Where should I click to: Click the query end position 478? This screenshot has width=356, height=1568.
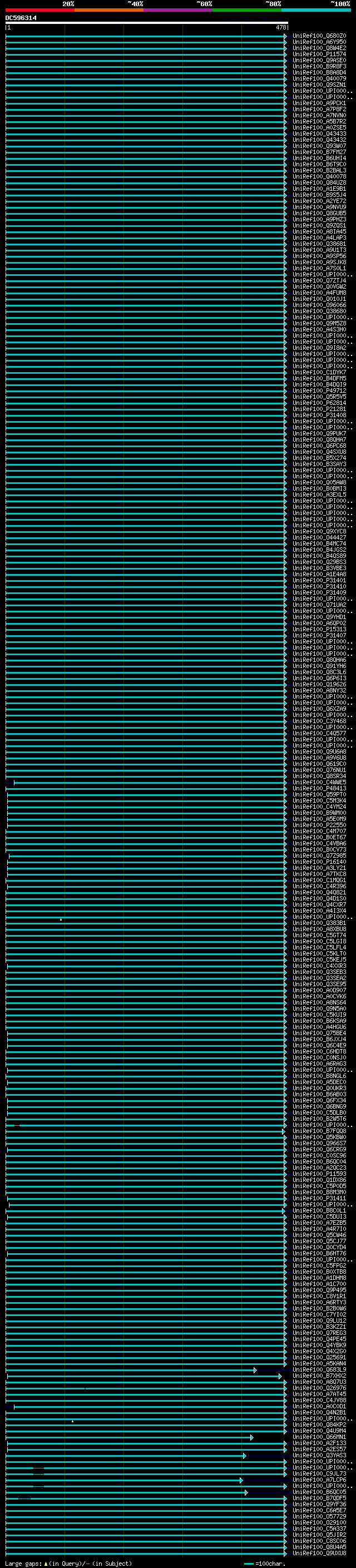280,27
